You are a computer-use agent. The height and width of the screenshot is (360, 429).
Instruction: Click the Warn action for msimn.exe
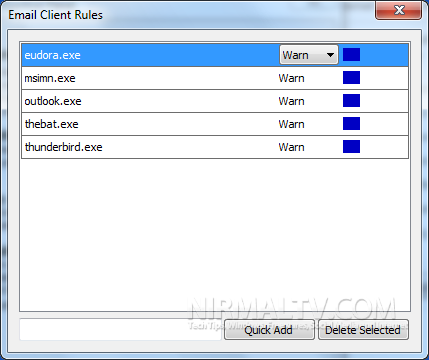[x=291, y=78]
